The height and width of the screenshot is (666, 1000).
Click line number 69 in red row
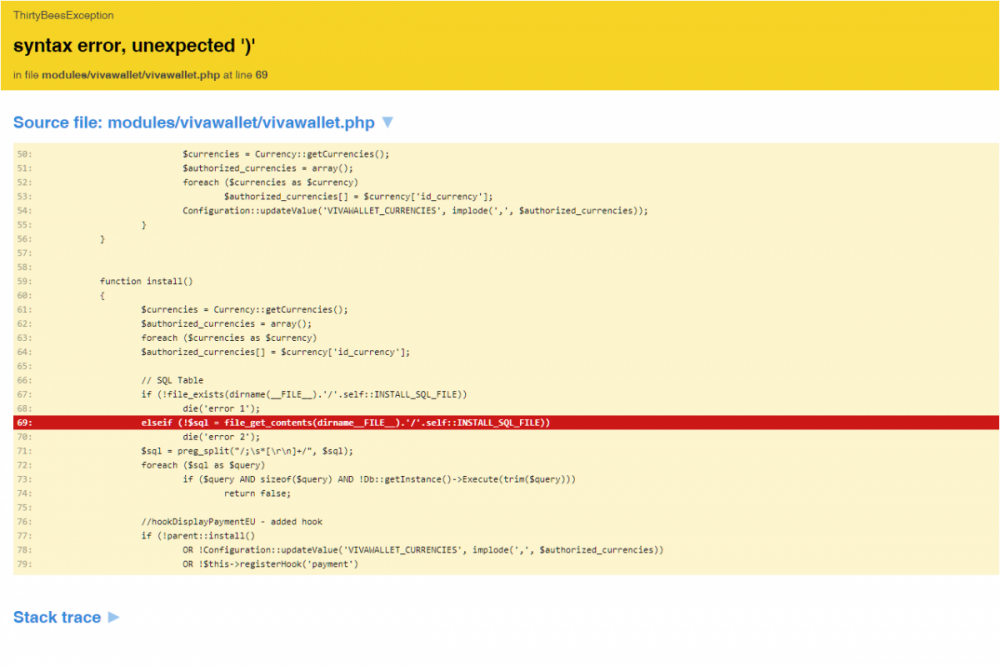point(24,423)
